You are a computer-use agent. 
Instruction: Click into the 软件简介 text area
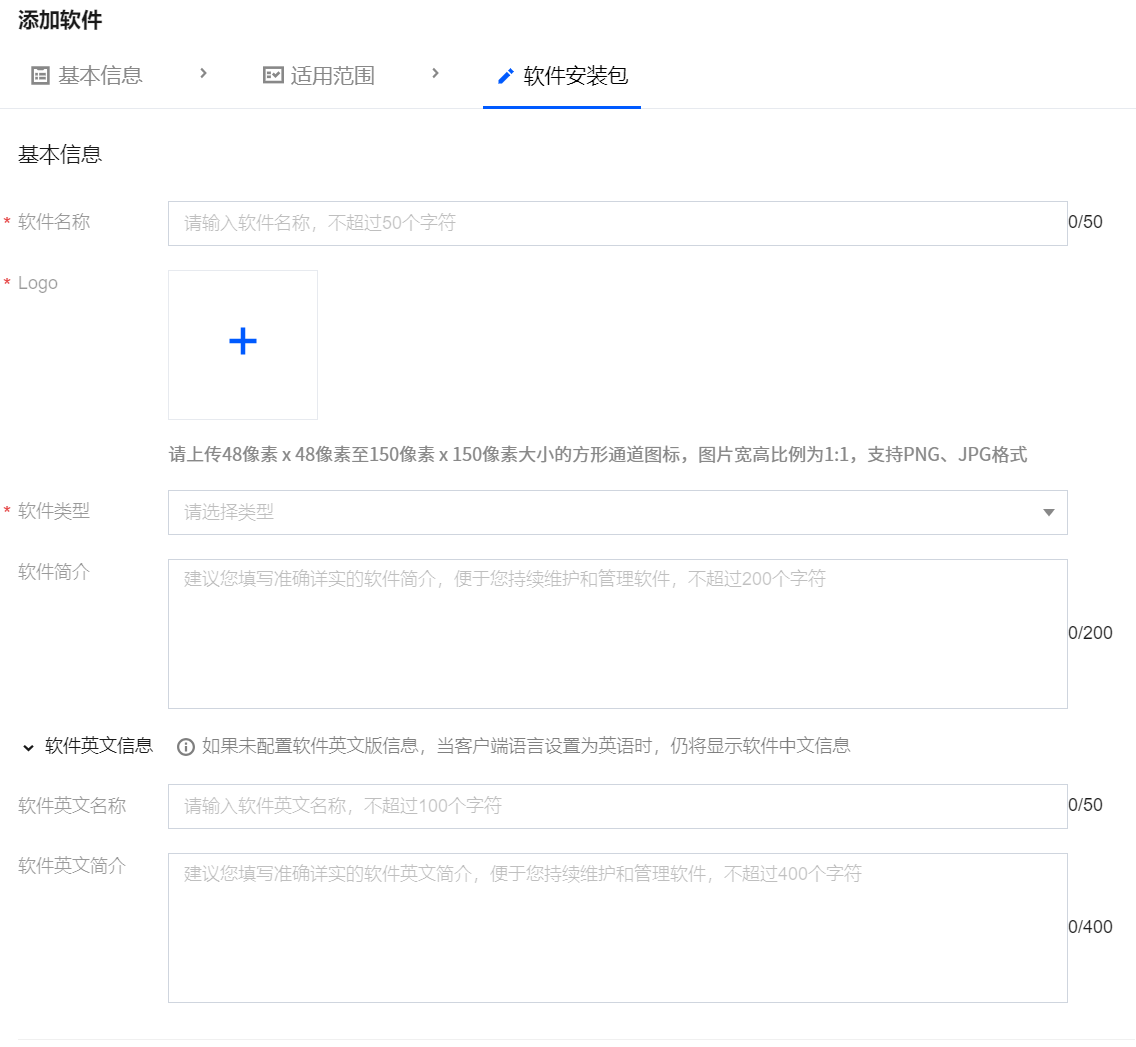(x=617, y=634)
